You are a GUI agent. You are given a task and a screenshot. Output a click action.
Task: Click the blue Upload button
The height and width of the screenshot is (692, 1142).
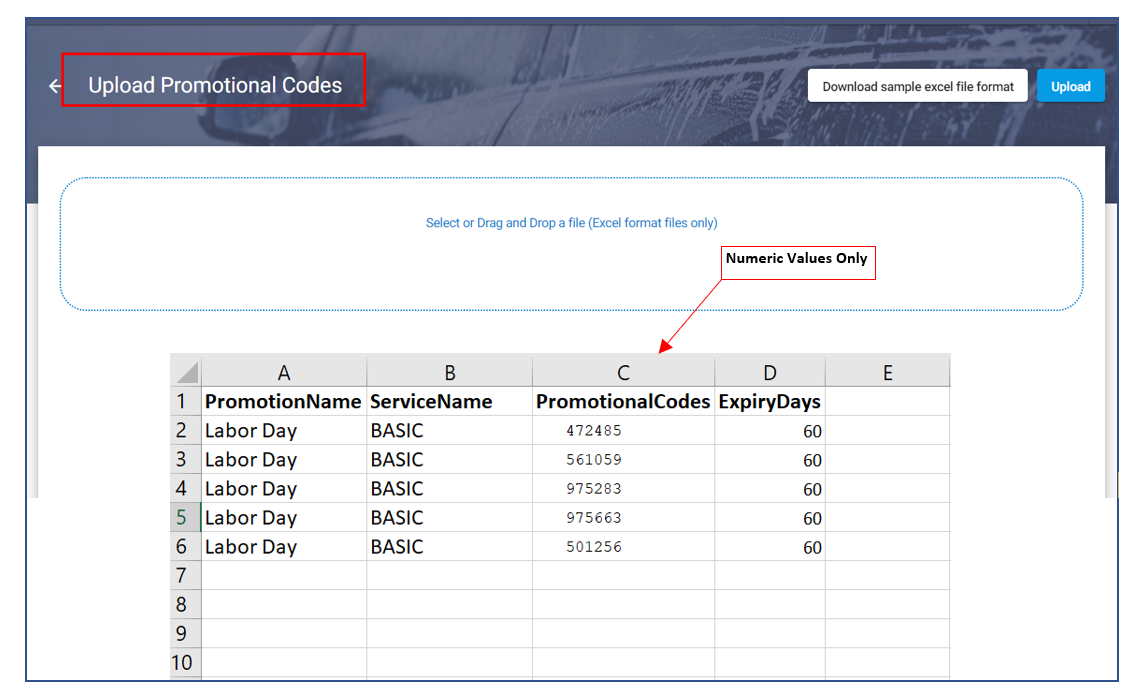click(1070, 86)
